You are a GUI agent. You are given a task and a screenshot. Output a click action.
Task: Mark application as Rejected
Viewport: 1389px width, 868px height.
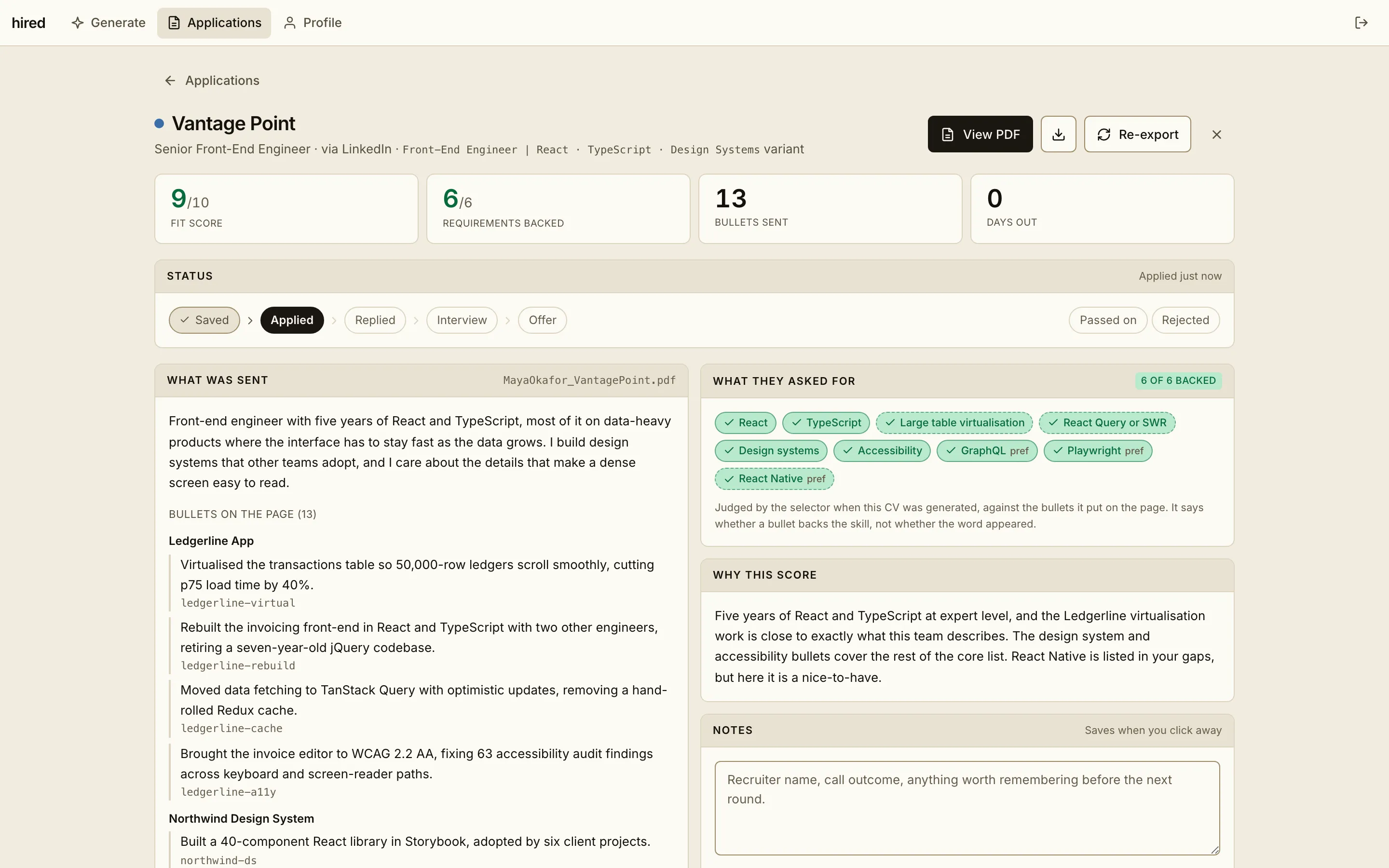point(1185,320)
